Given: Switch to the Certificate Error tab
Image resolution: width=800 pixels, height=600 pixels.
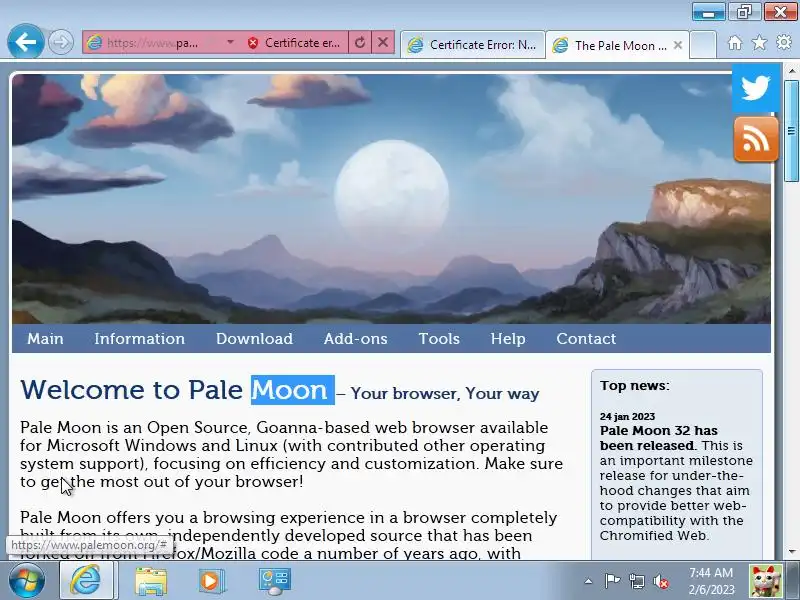Looking at the screenshot, I should click(473, 45).
